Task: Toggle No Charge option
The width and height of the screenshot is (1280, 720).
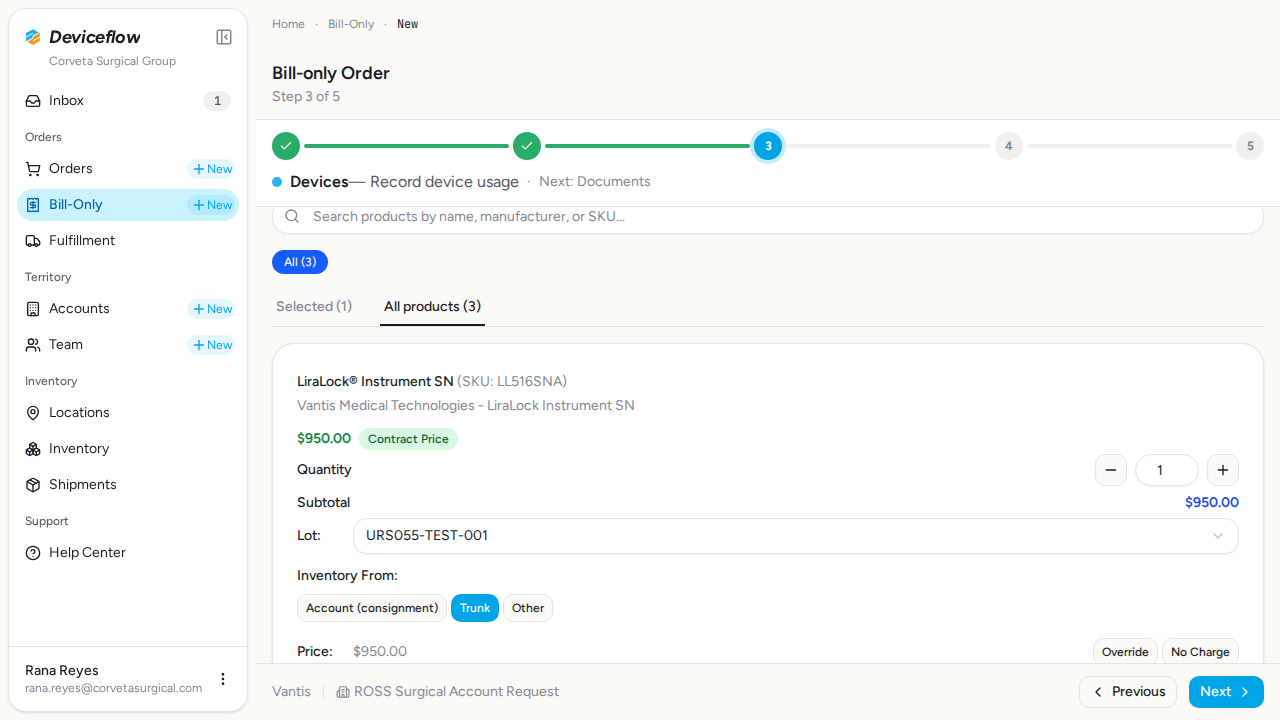Action: 1200,652
